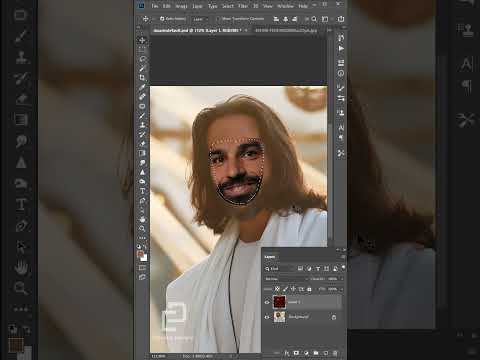Open the Opacity slider arrow
This screenshot has width=480, height=360.
(341, 279)
